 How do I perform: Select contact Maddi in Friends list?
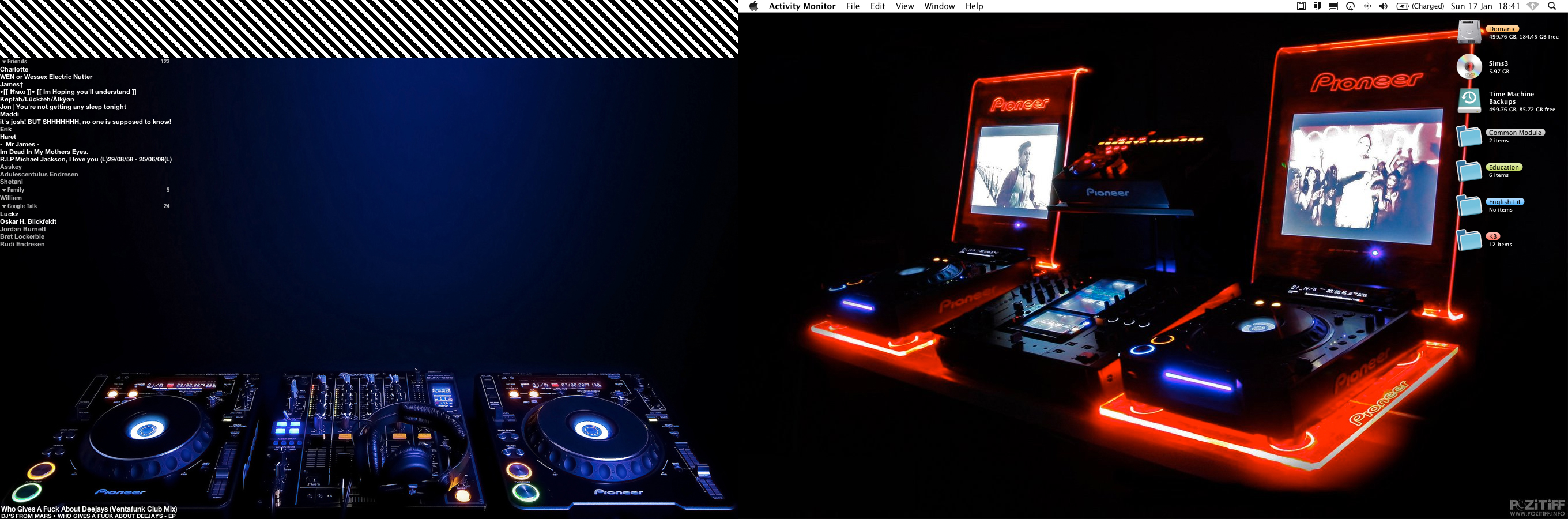10,114
